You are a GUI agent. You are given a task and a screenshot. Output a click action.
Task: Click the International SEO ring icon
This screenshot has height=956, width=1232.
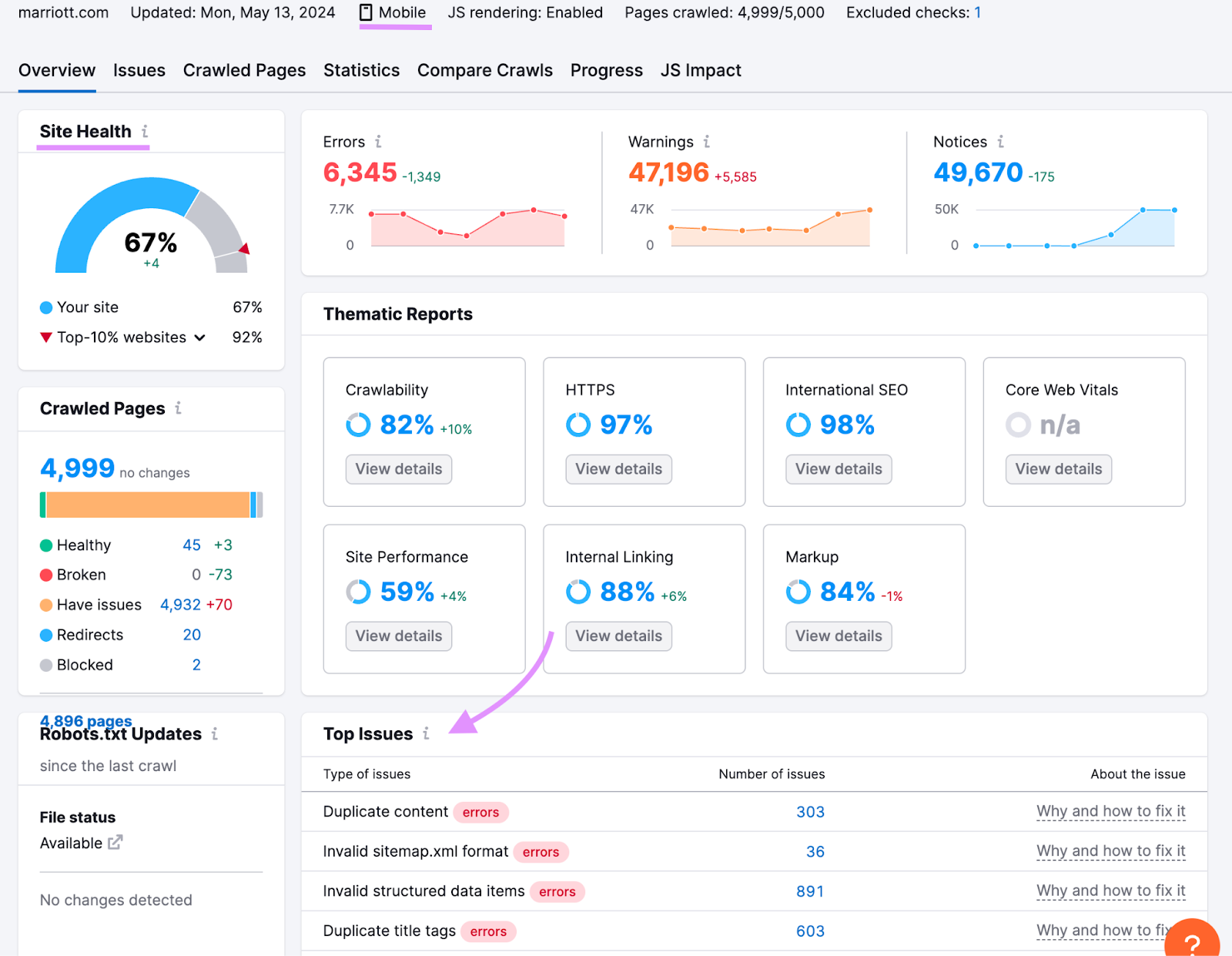[798, 424]
